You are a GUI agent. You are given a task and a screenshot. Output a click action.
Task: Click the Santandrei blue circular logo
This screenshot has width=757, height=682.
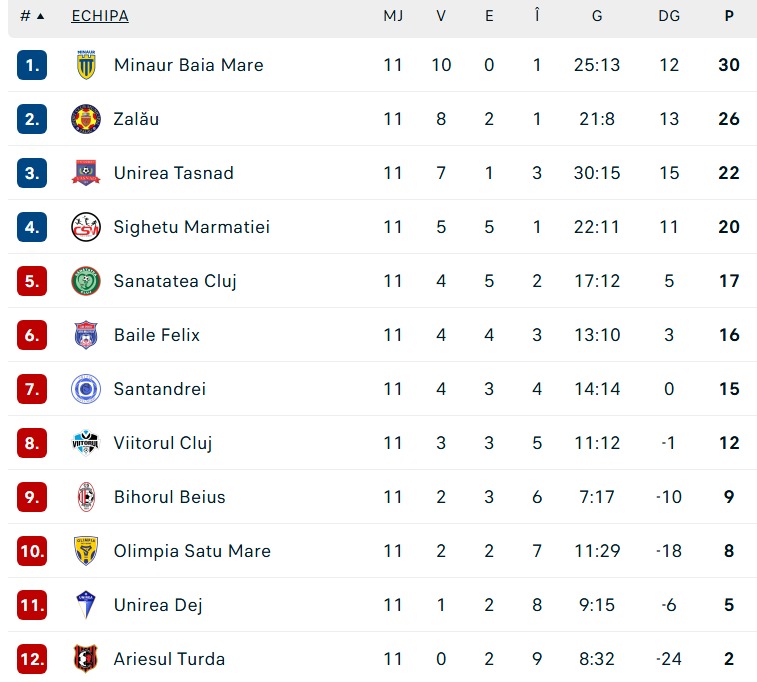click(86, 389)
